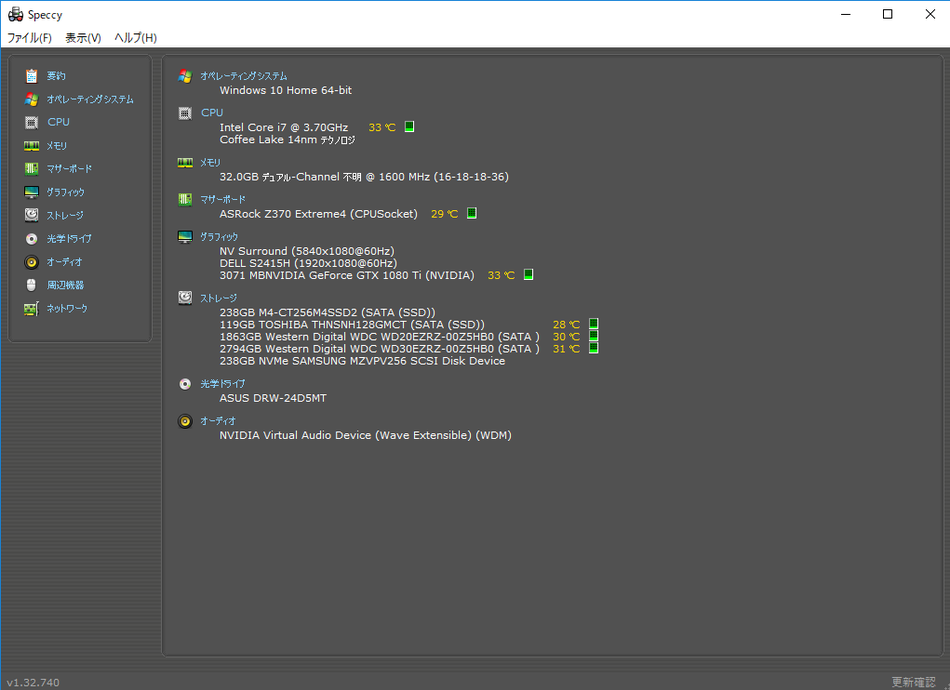This screenshot has height=690, width=950.
Task: Click the memory icon in summary panel
Action: pos(185,162)
